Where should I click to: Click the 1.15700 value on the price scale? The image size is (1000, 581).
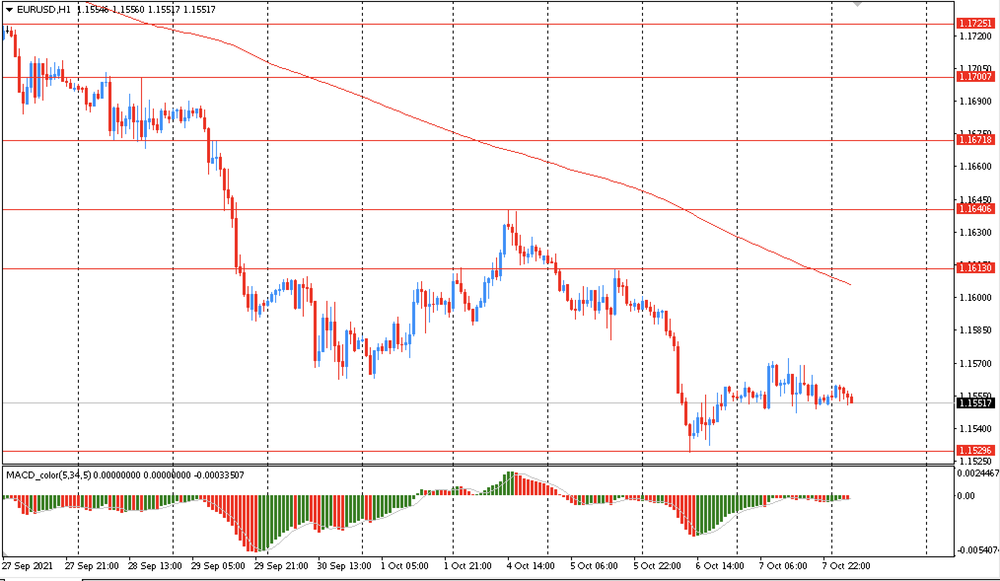coord(976,363)
